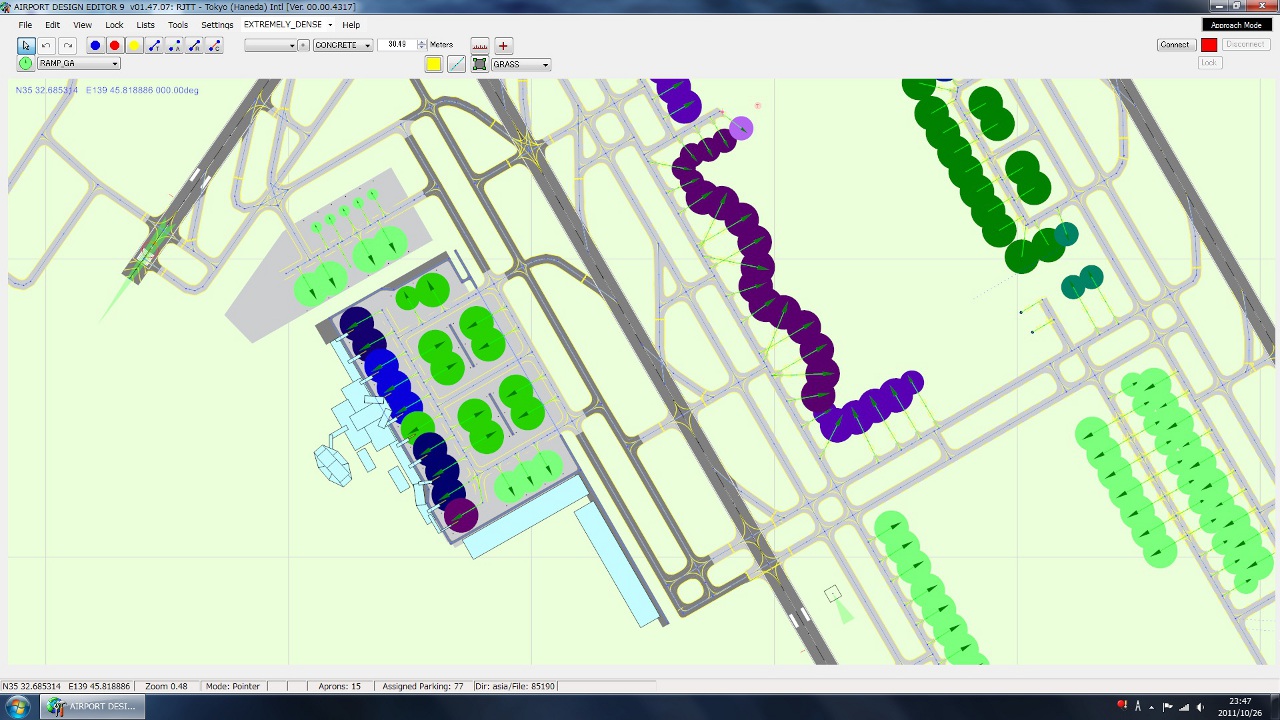Click the Mode: Pointer status text
This screenshot has height=720, width=1280.
232,686
